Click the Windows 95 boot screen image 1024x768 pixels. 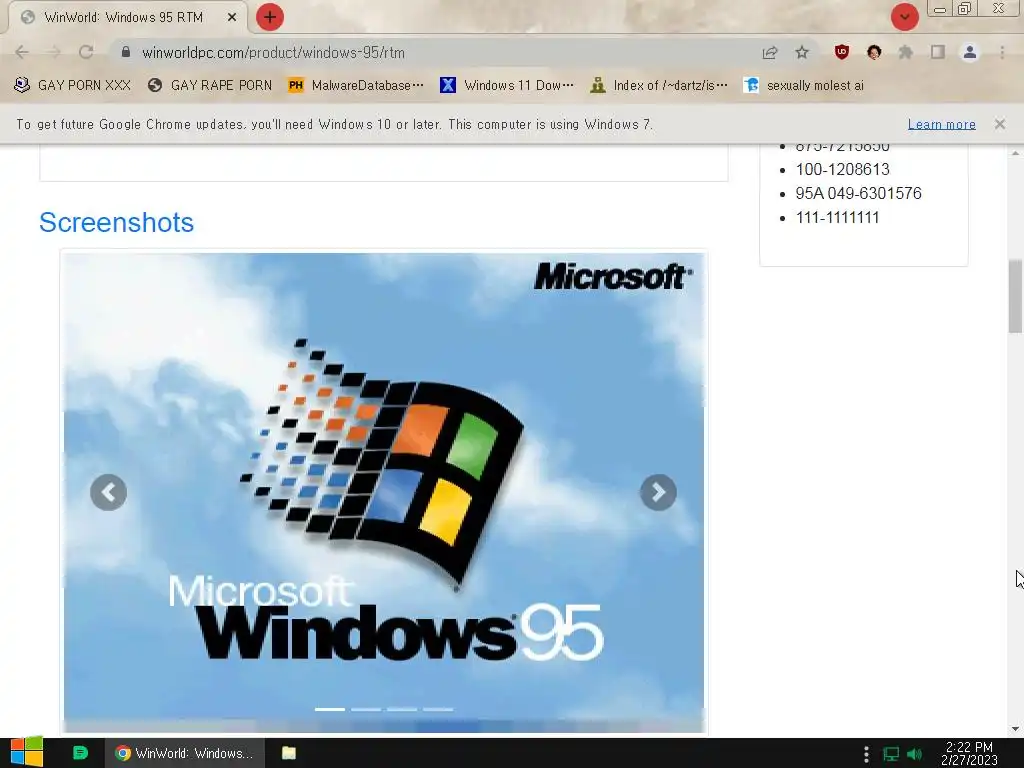pos(384,493)
